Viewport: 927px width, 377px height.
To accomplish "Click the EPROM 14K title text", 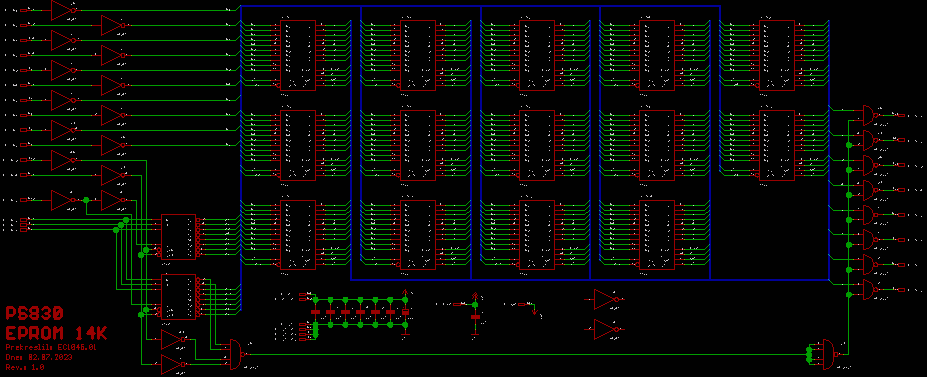I will pyautogui.click(x=56, y=333).
